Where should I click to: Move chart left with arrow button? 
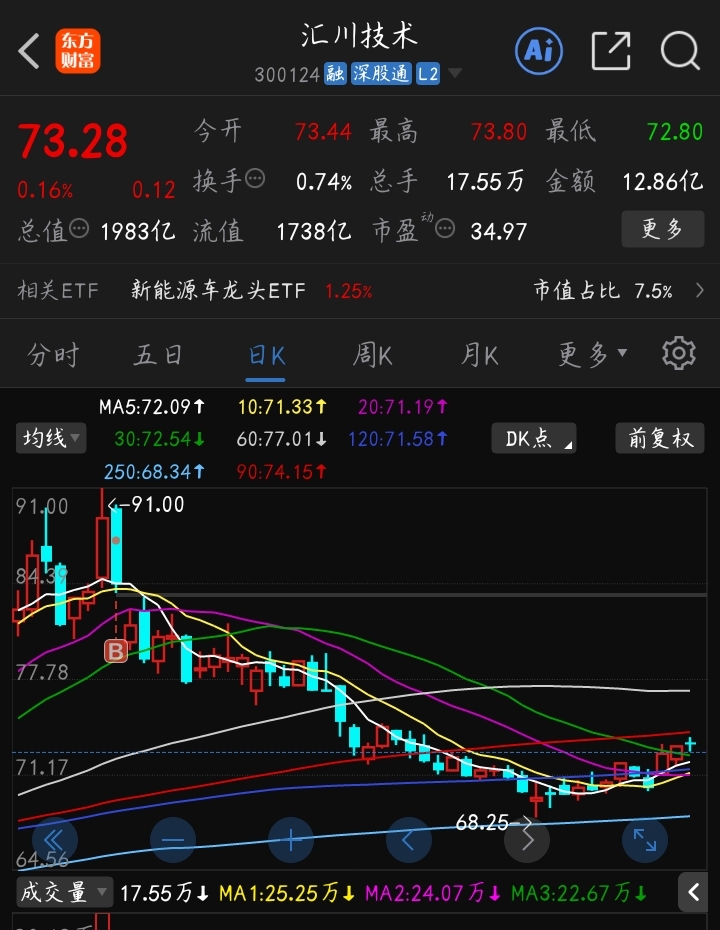coord(409,840)
